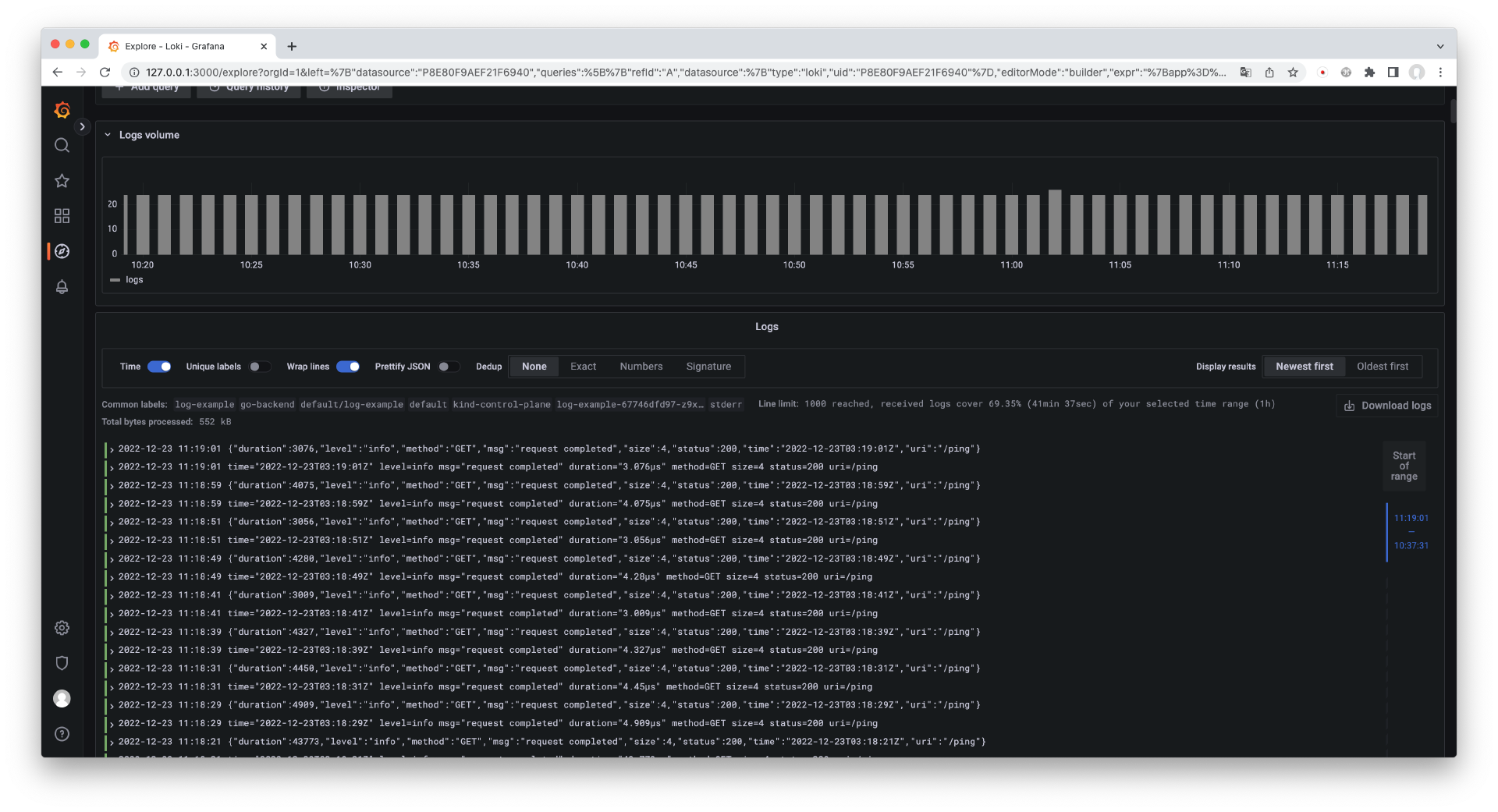Click the kind-control-plane common label
Screen dimensions: 1498x812
(502, 405)
